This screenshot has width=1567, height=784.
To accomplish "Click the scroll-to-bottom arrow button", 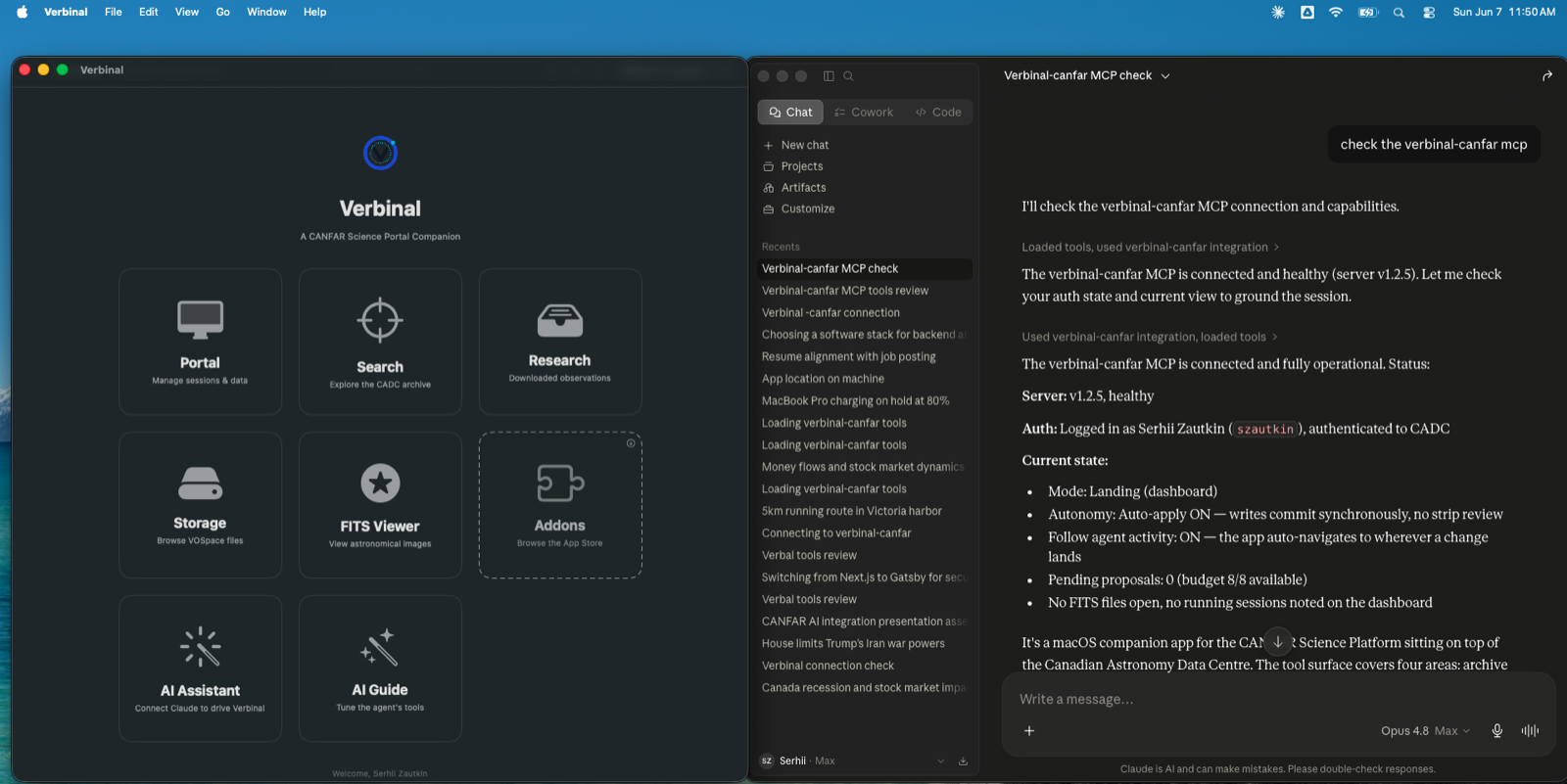I will (x=1278, y=642).
